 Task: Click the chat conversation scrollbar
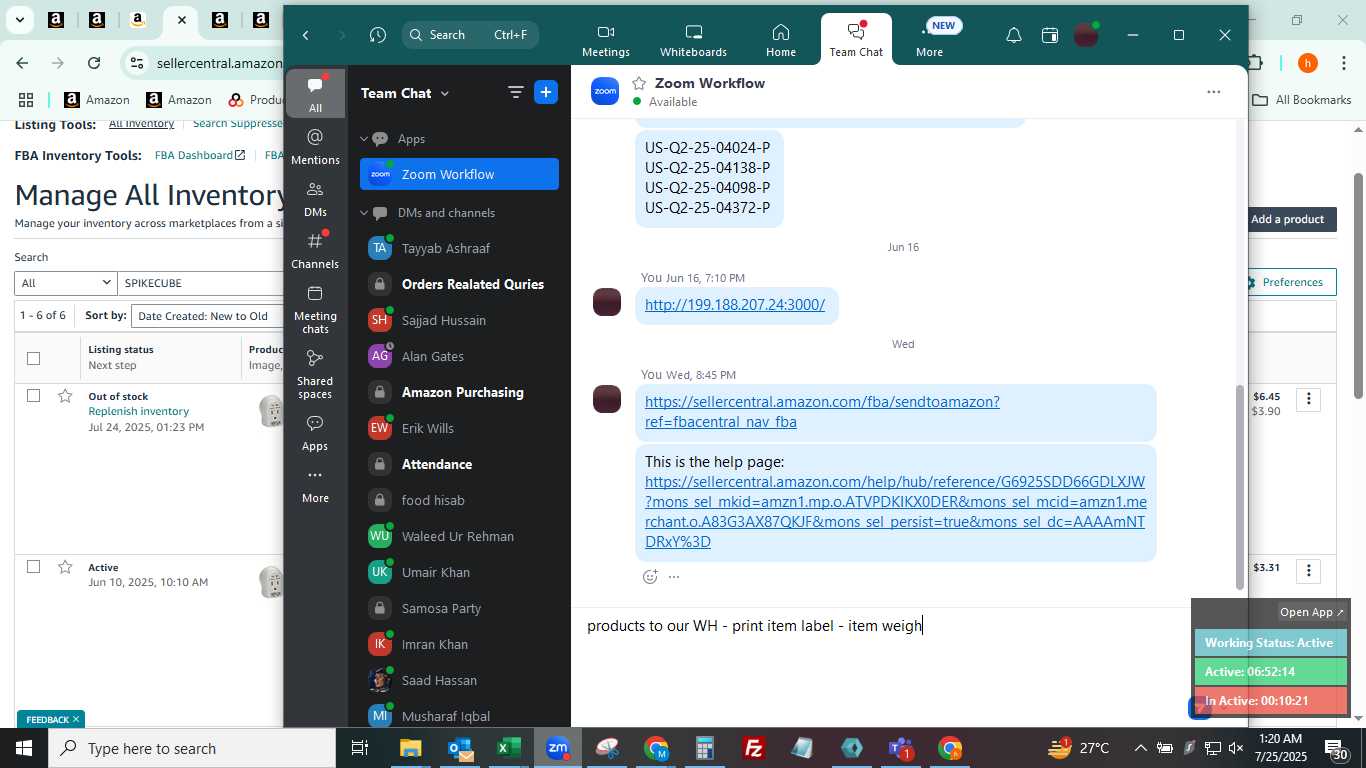click(x=1240, y=487)
